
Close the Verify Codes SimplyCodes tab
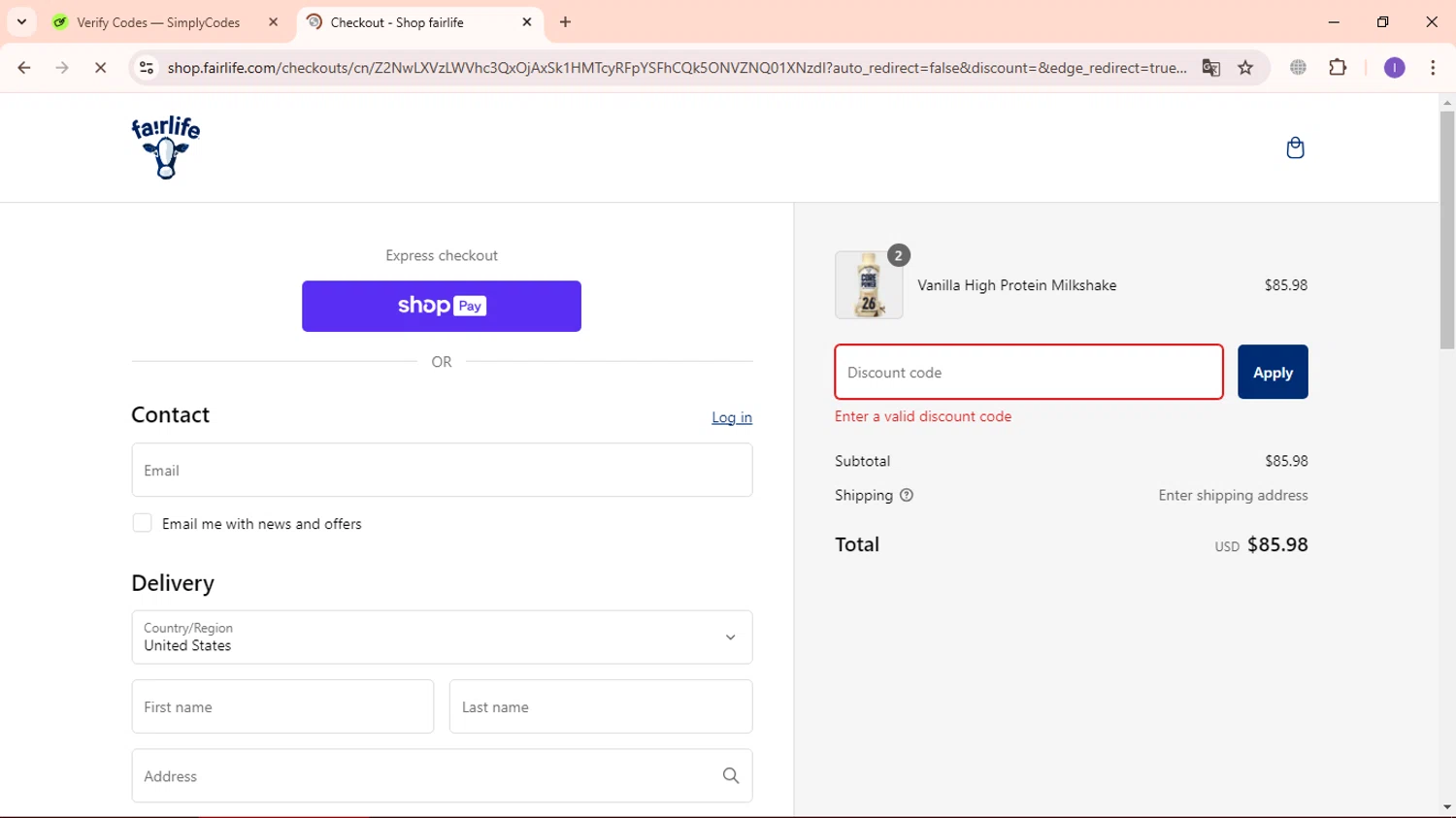click(273, 22)
